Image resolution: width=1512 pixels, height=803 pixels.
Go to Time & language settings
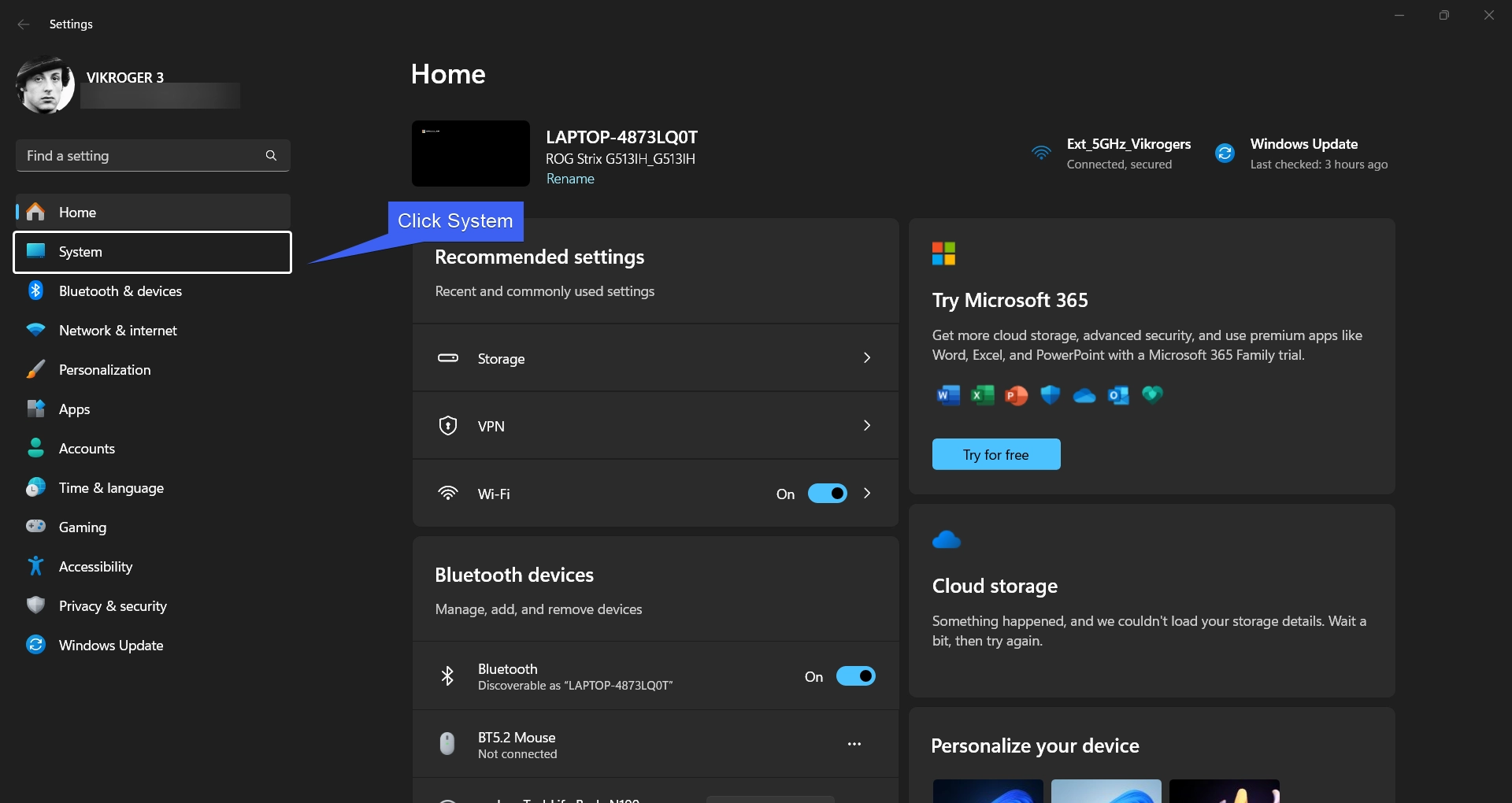[x=153, y=488]
